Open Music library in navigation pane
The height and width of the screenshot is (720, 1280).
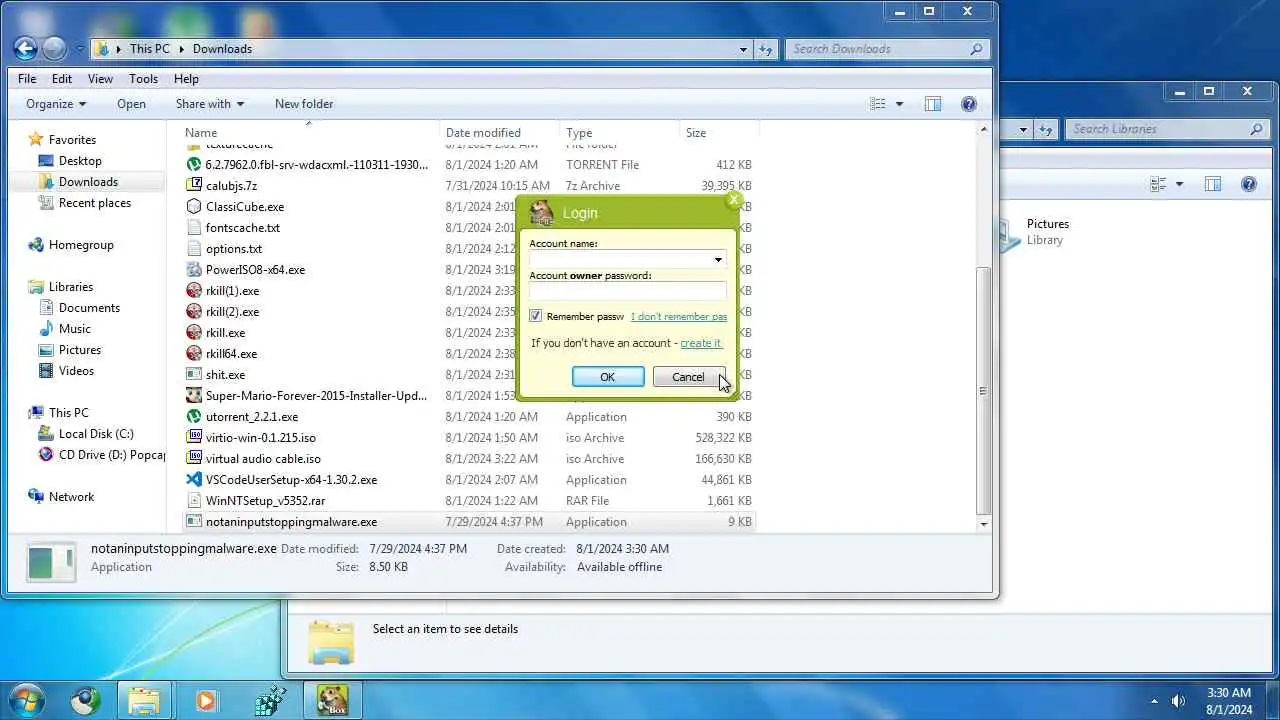[75, 329]
